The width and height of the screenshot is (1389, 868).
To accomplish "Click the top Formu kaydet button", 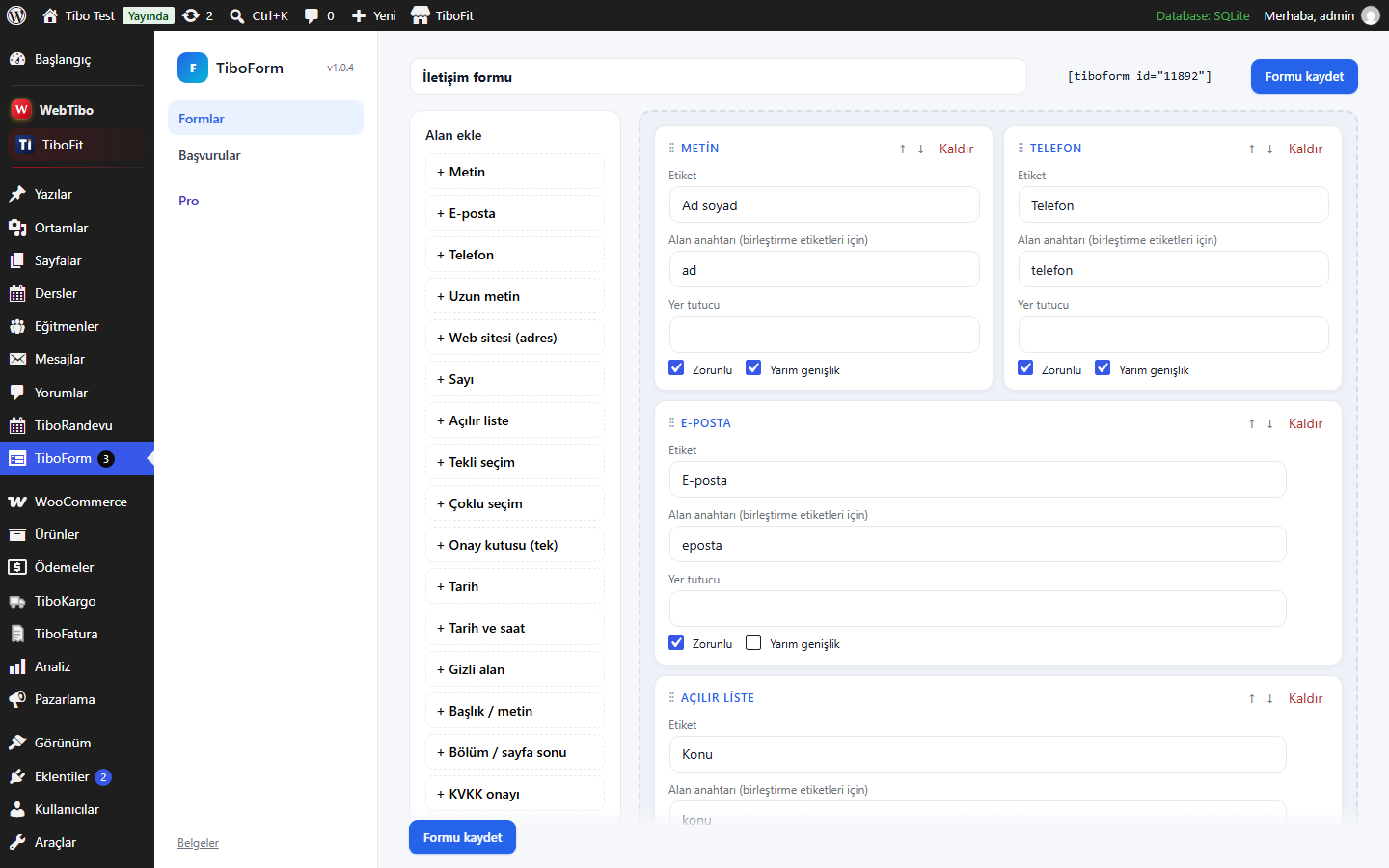I will (x=1304, y=76).
